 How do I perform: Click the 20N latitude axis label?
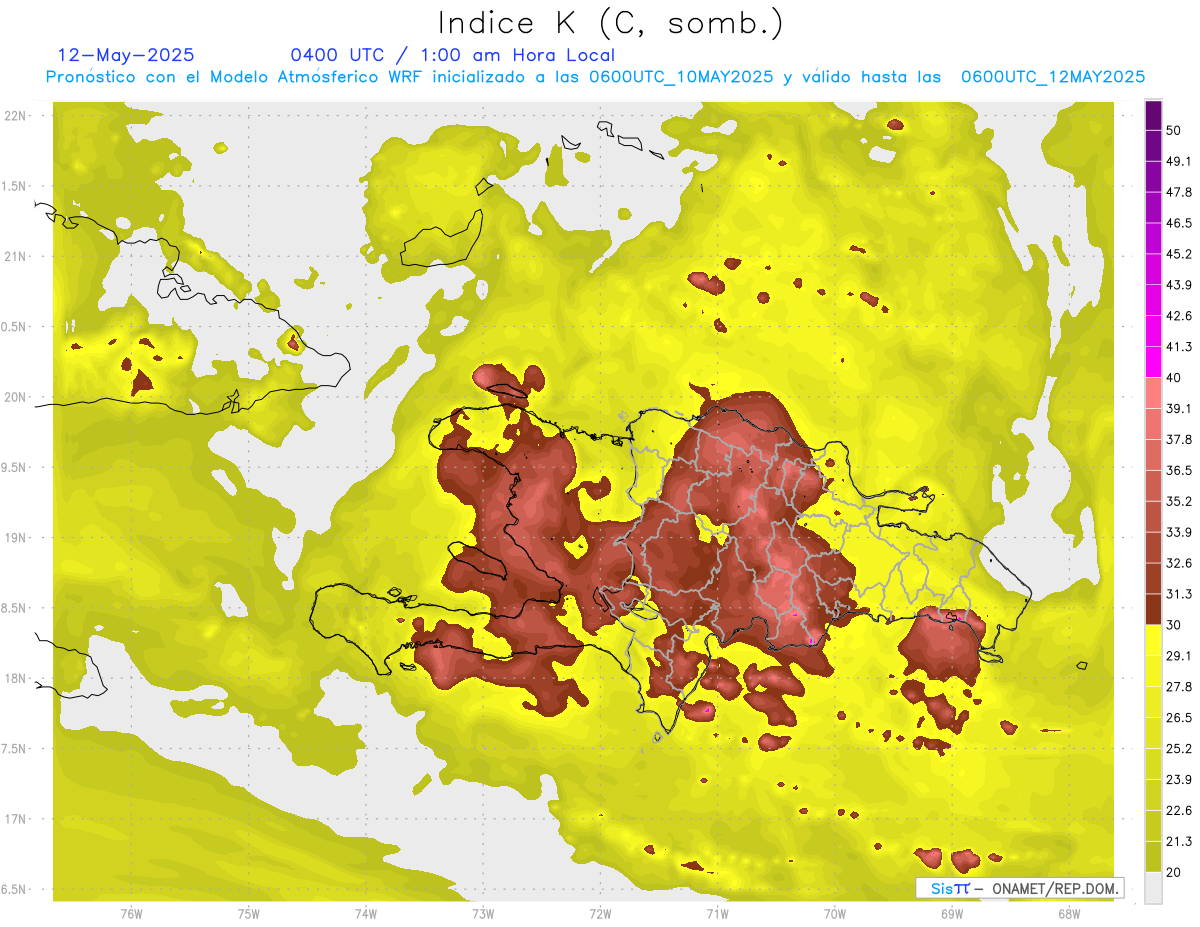[17, 397]
